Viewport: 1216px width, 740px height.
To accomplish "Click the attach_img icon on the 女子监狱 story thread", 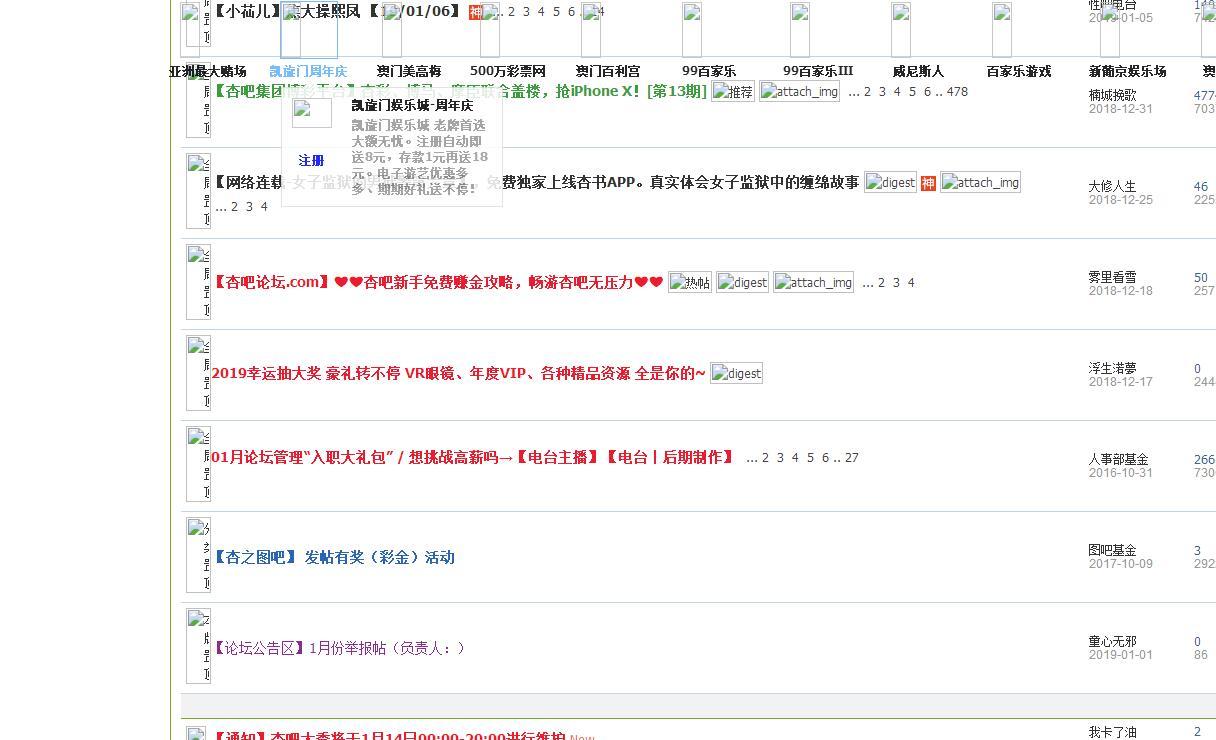I will 981,183.
